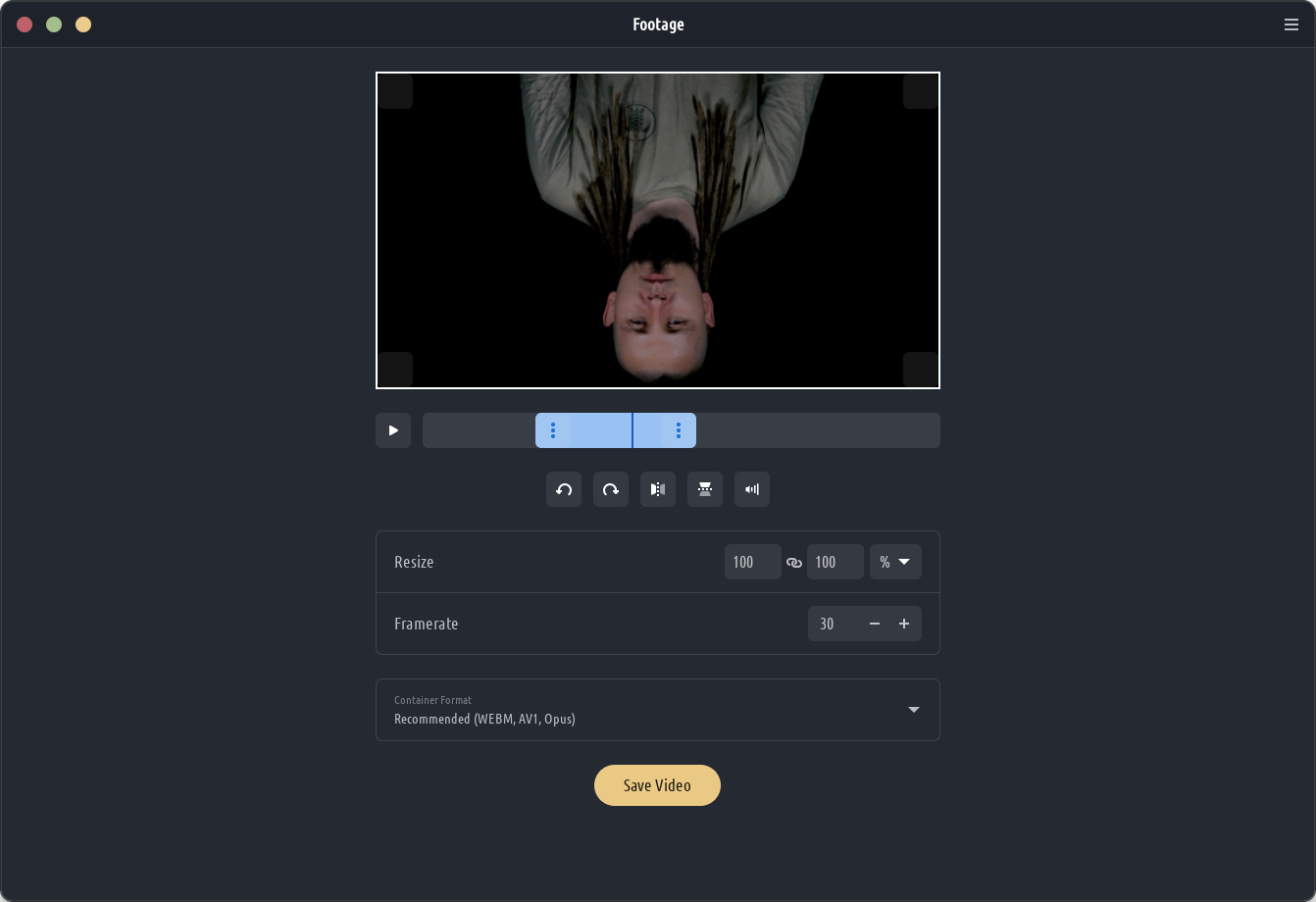This screenshot has width=1316, height=902.
Task: Open the resize unit dropdown
Action: [895, 562]
